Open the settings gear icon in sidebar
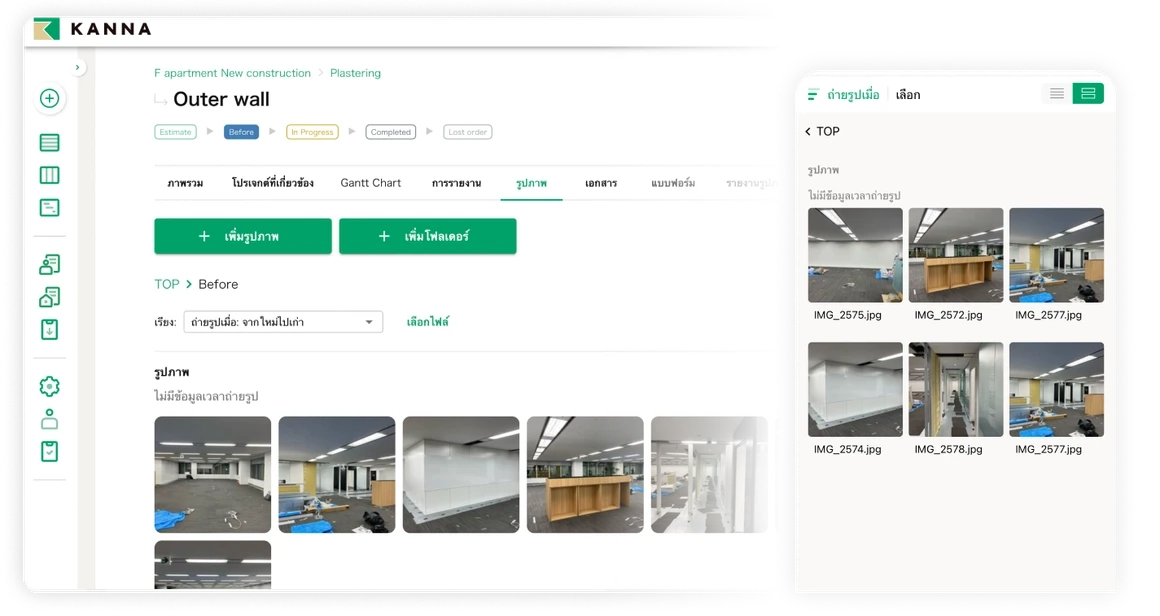 coord(50,386)
